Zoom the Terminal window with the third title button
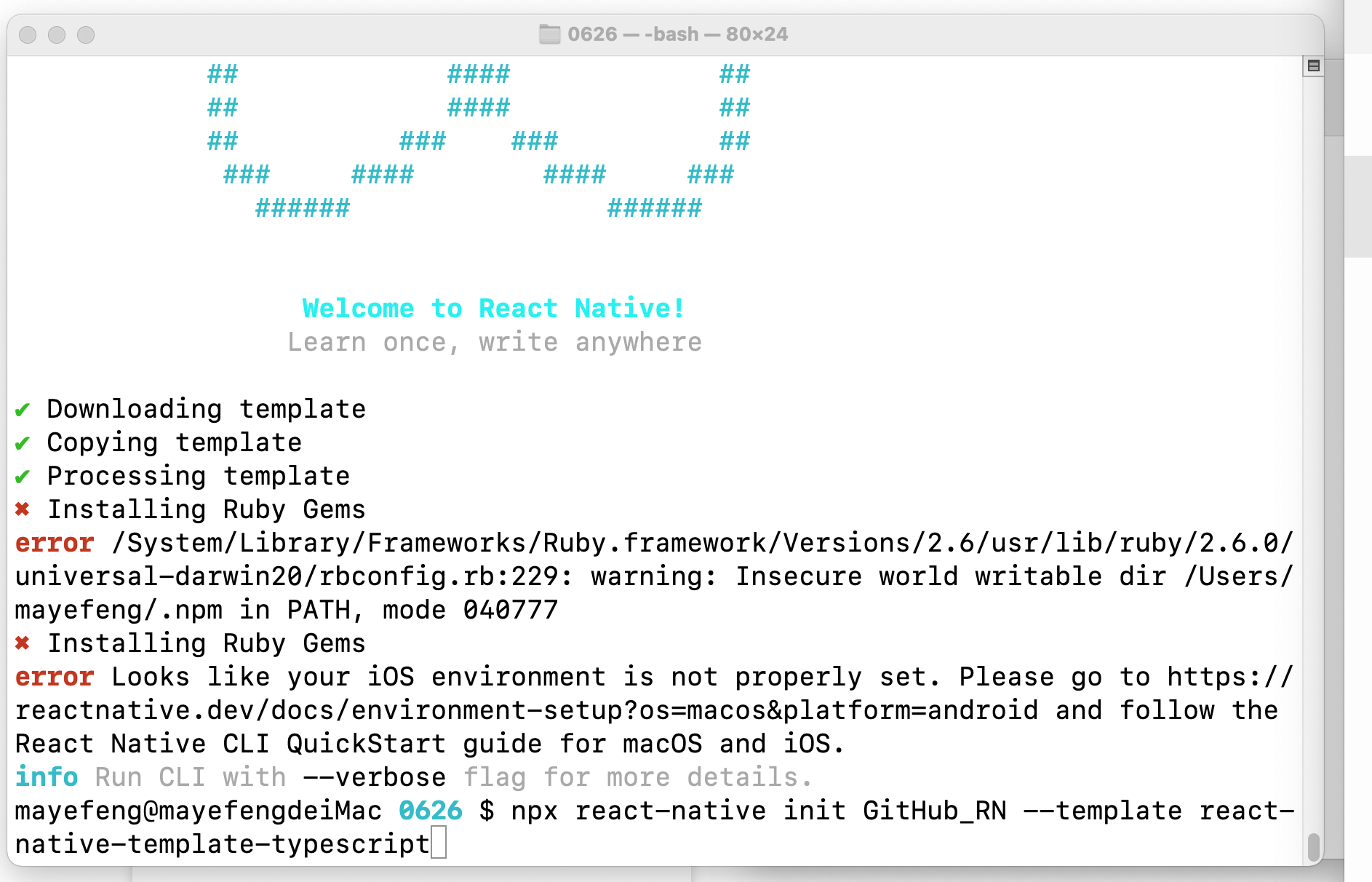The height and width of the screenshot is (882, 1372). point(86,35)
